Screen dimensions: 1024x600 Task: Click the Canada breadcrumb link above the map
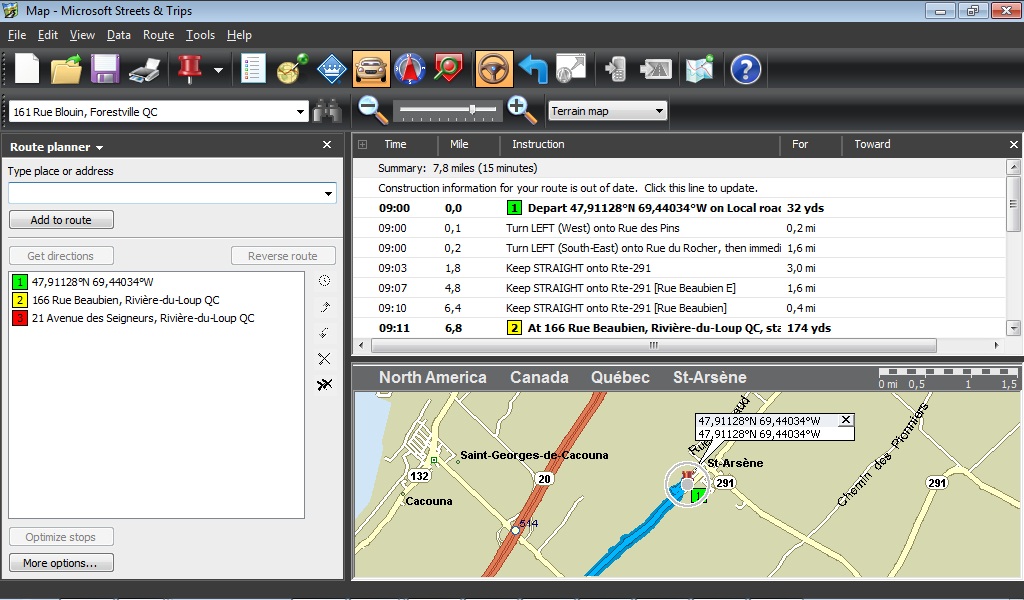pos(539,377)
